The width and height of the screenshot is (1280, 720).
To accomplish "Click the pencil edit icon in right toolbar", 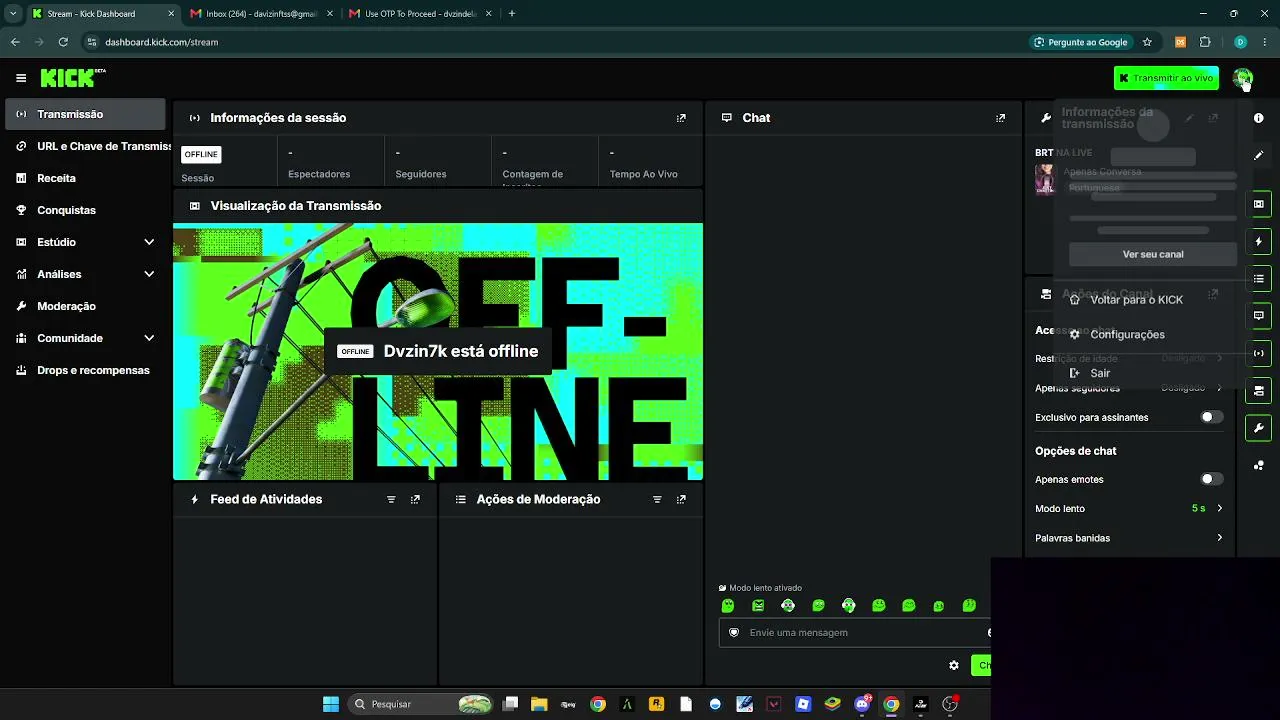I will 1258,155.
